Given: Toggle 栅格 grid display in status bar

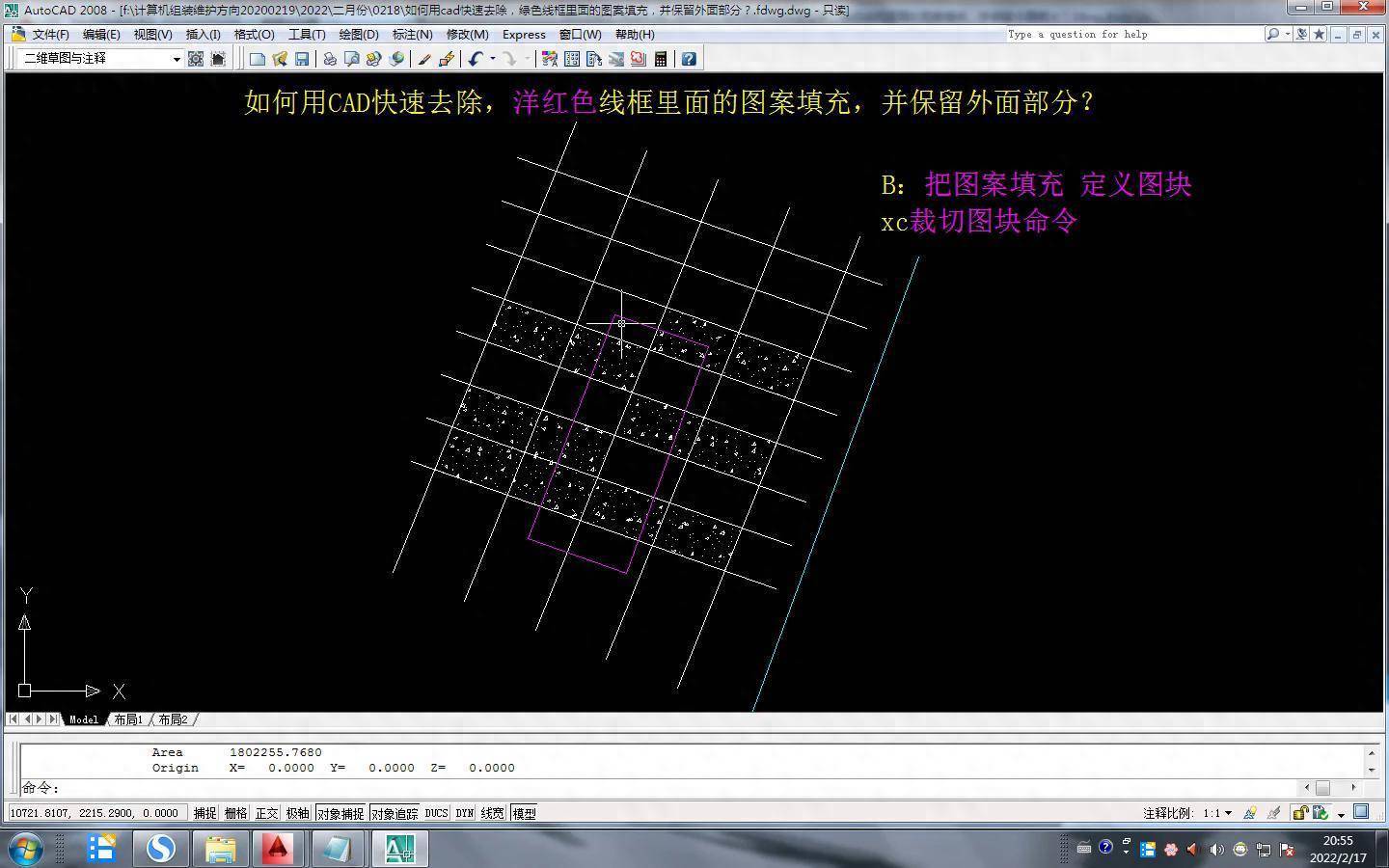Looking at the screenshot, I should [235, 813].
